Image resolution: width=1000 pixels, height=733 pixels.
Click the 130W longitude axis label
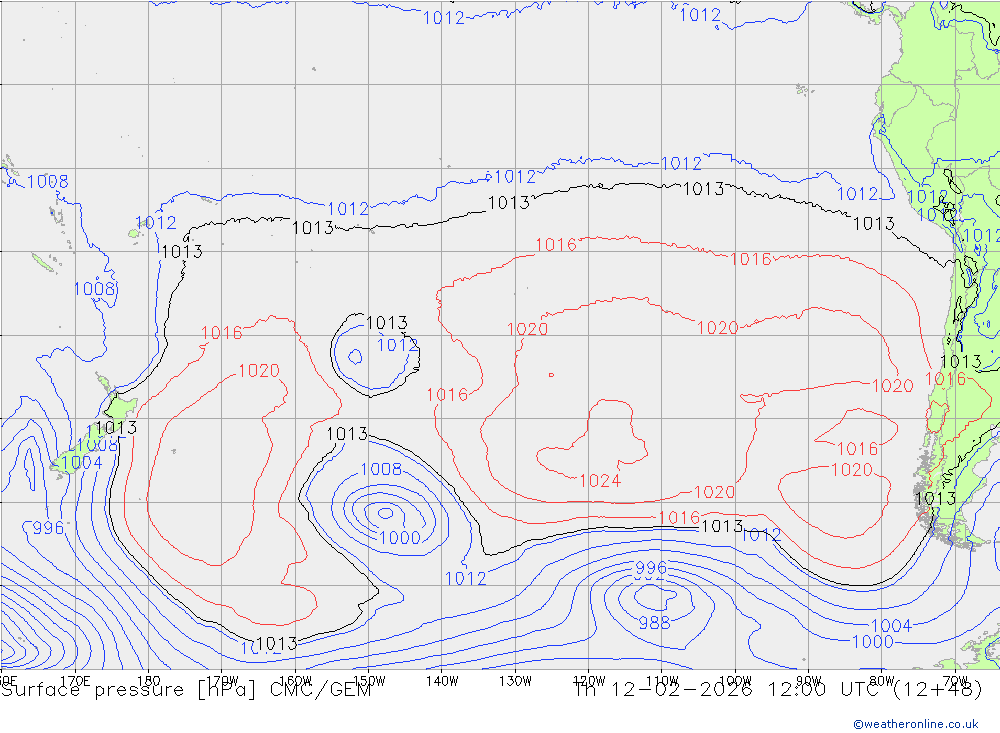click(515, 681)
